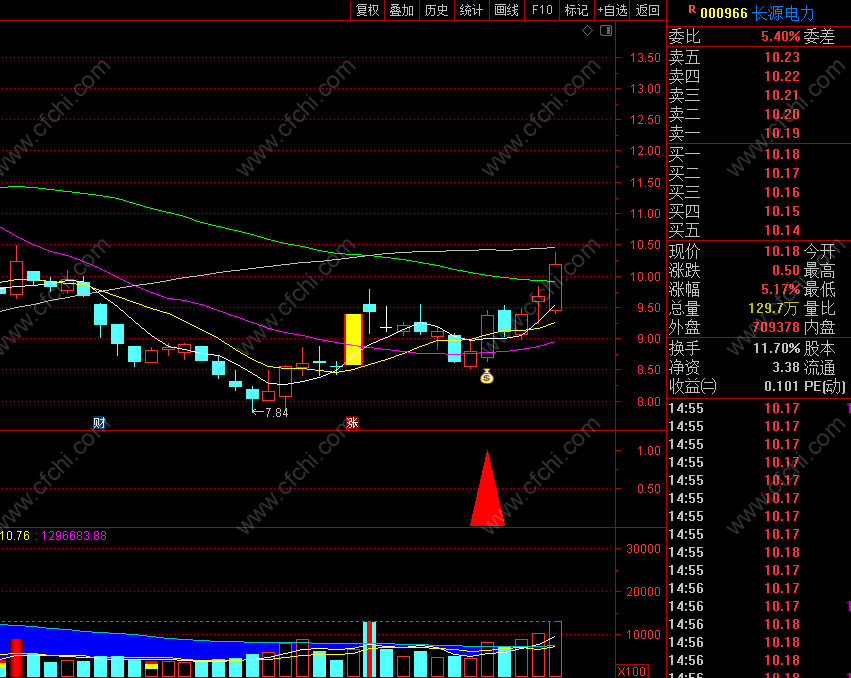Click the 卖三 price 10.21
This screenshot has height=678, width=851.
point(782,95)
